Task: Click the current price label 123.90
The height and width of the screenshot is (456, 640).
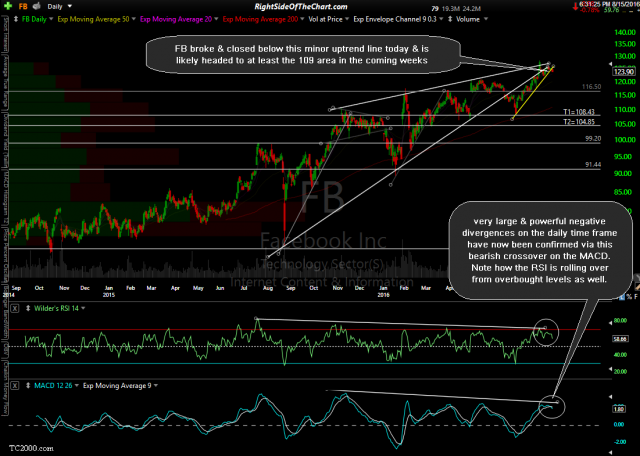Action: pos(623,71)
